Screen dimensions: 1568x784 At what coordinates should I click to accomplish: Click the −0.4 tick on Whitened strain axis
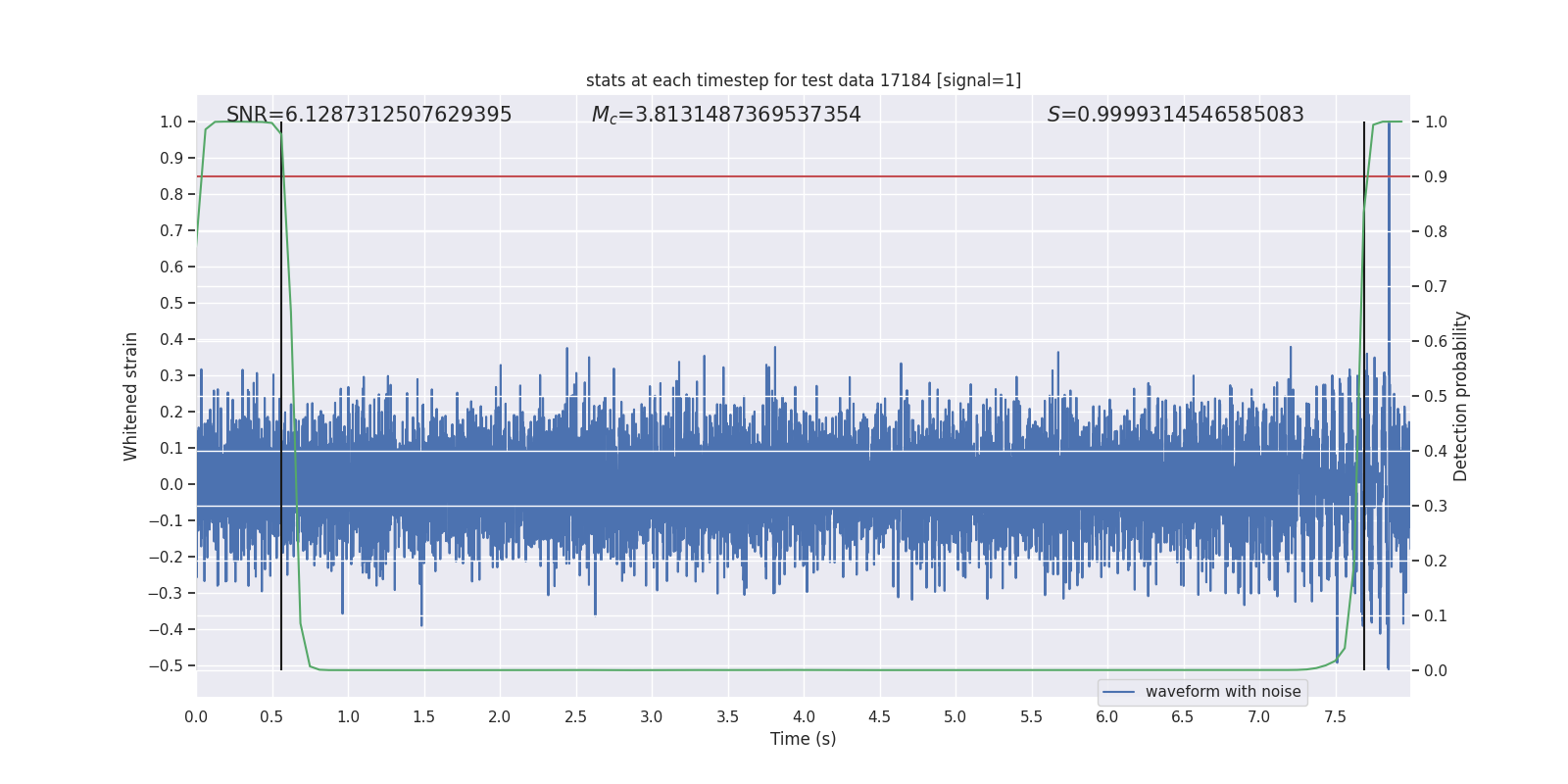point(166,629)
